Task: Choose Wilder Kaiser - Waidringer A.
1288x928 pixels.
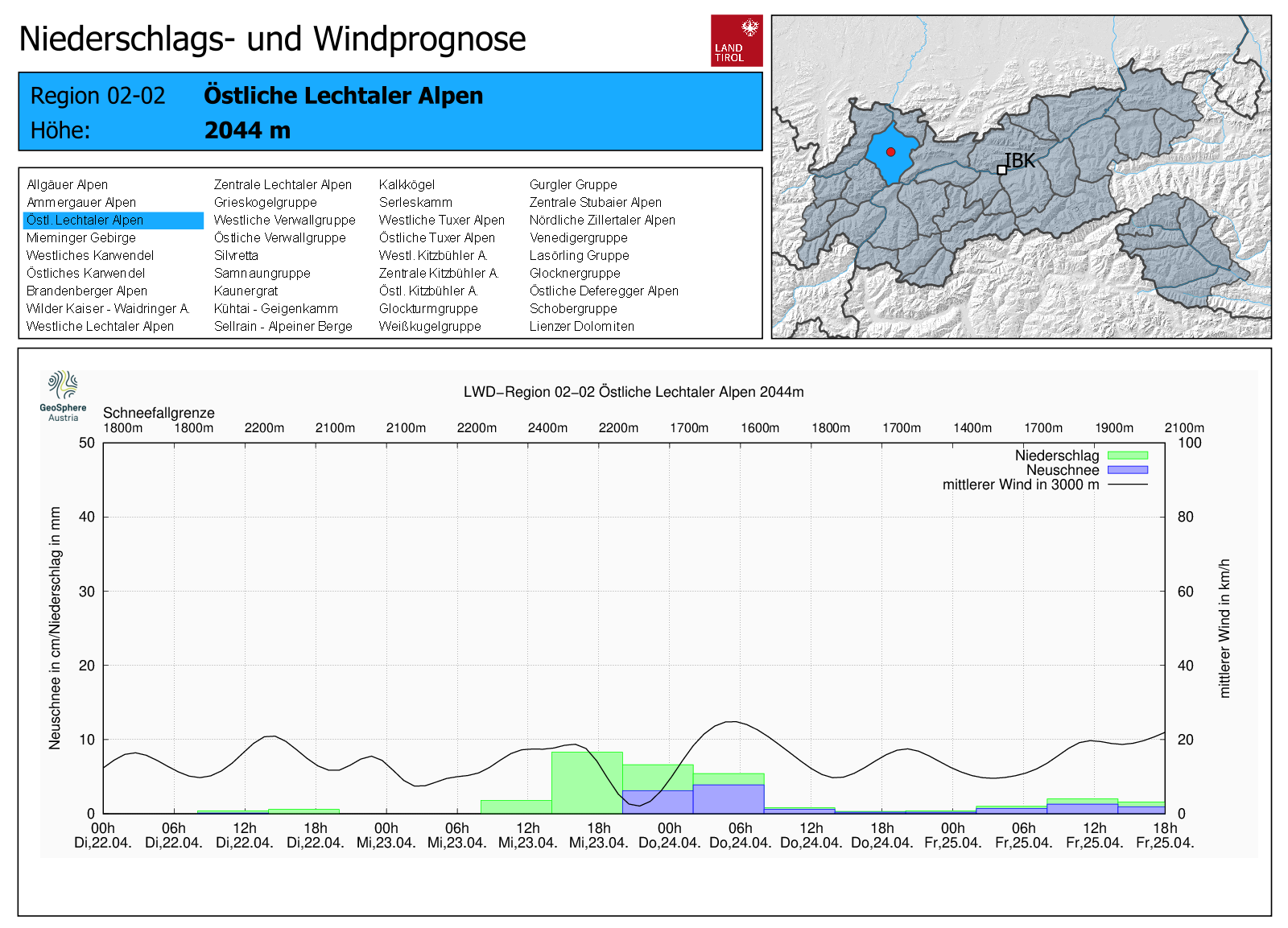Action: [108, 308]
